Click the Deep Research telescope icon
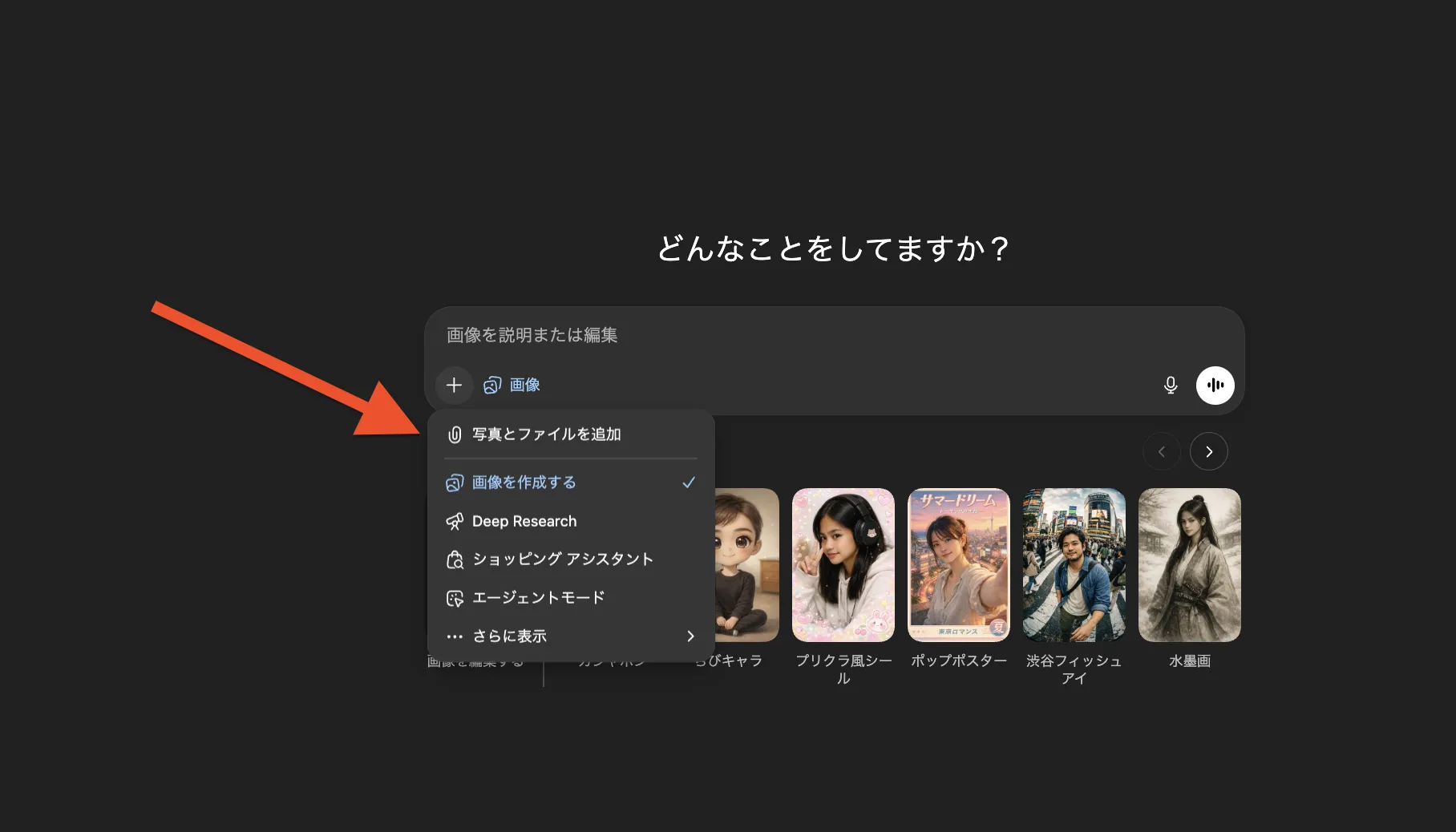Viewport: 1456px width, 832px height. 455,521
